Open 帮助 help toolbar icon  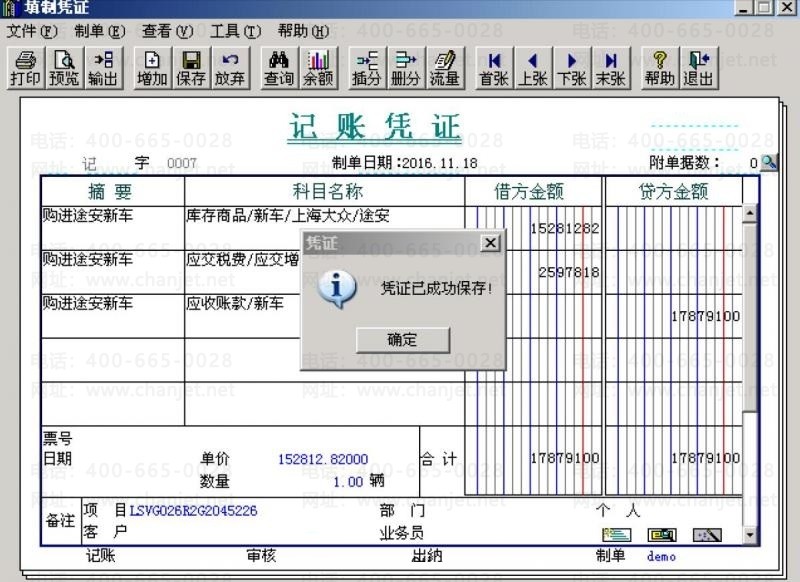[x=660, y=68]
